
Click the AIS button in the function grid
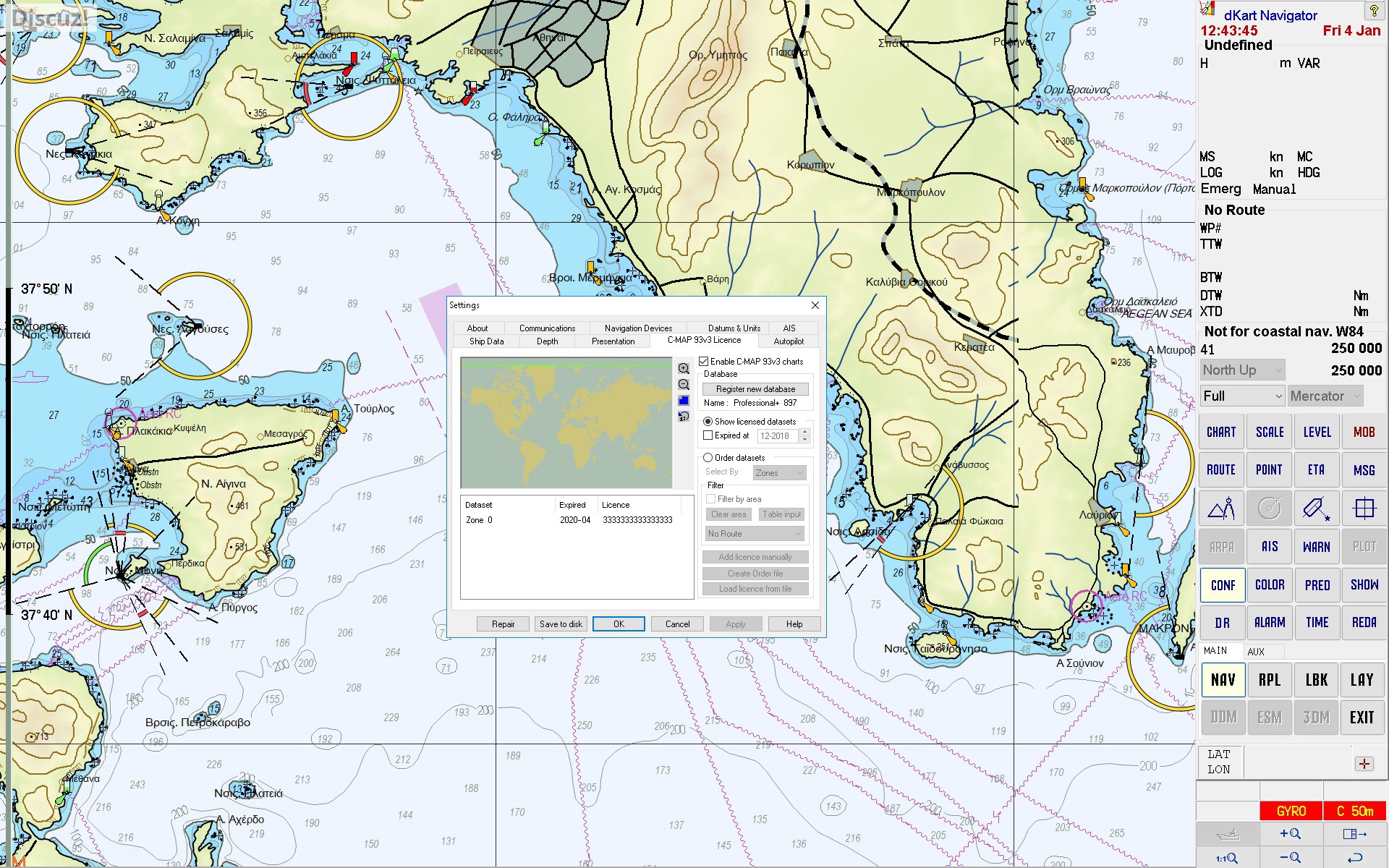1269,547
